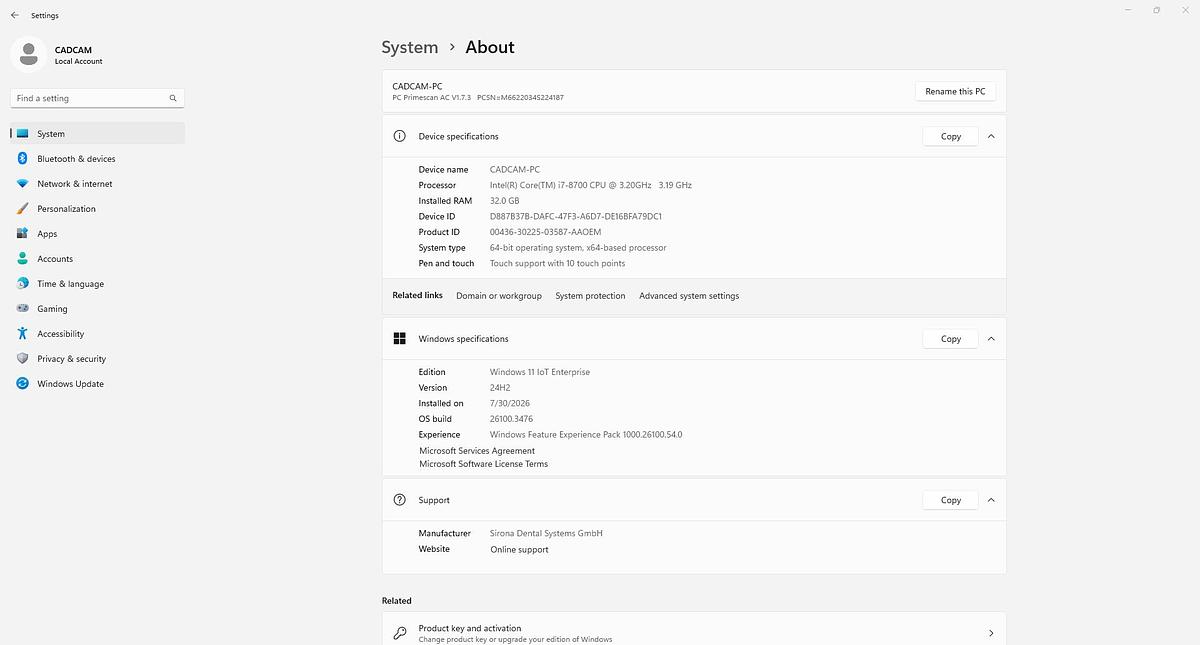The image size is (1200, 645).
Task: Click the Bluetooth icon in sidebar
Action: click(22, 159)
